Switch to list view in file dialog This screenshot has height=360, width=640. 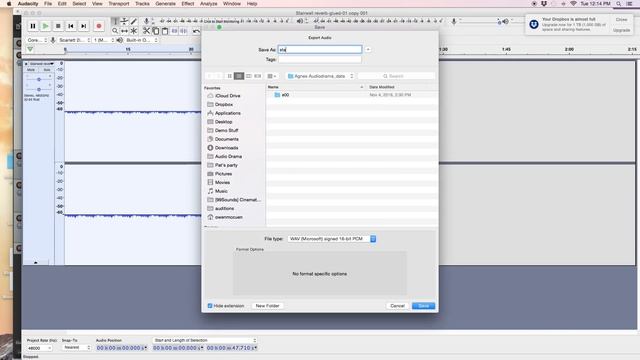click(239, 76)
